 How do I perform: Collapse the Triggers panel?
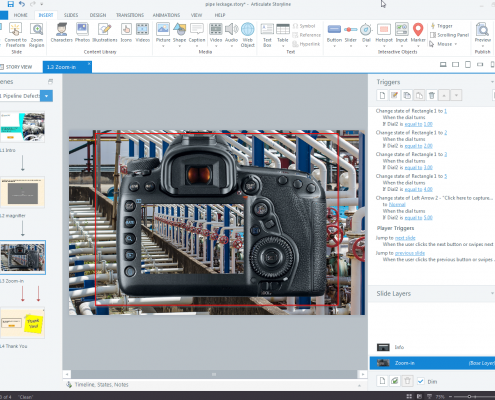(x=492, y=82)
